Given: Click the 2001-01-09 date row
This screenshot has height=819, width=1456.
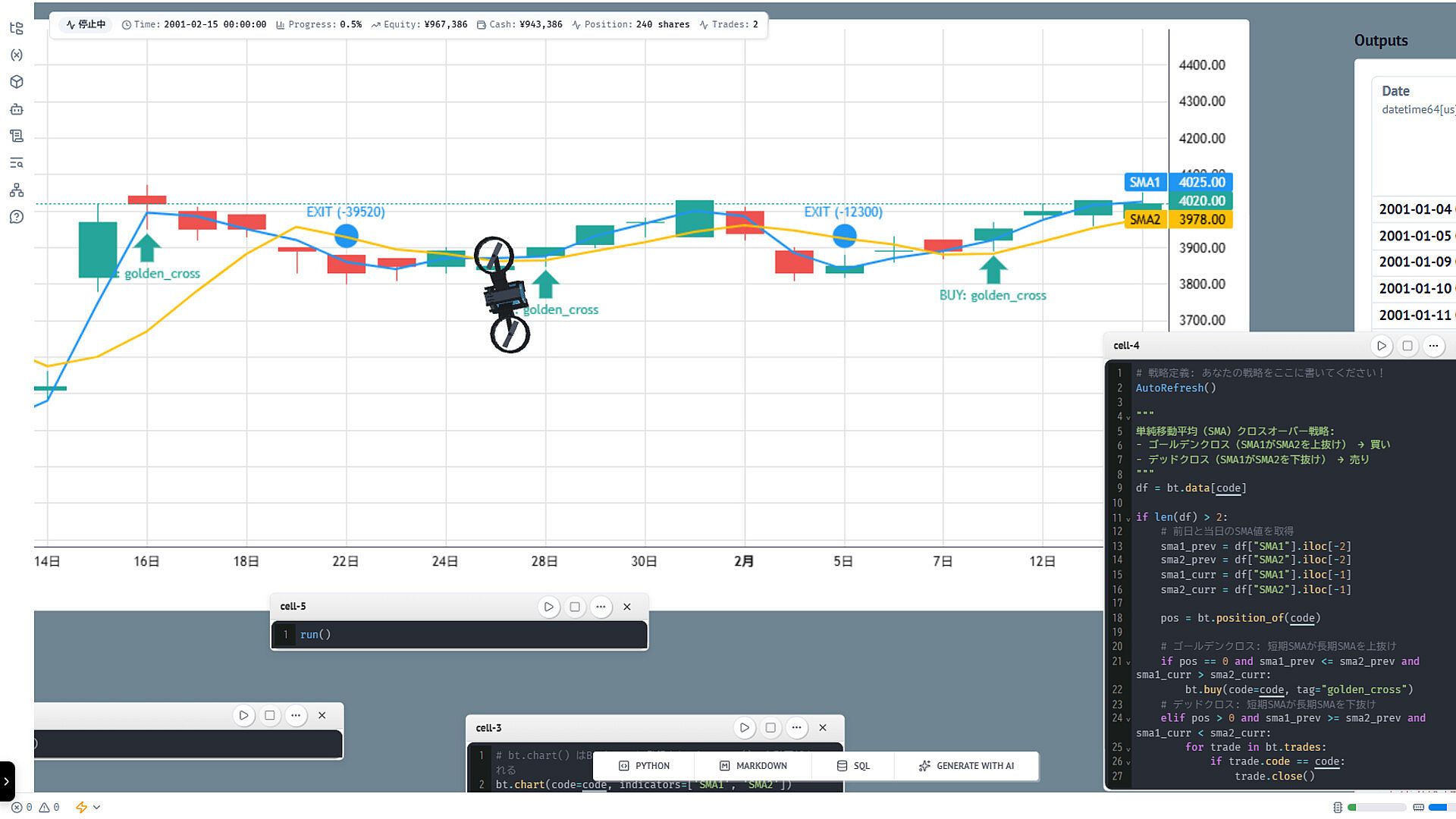Looking at the screenshot, I should [x=1414, y=262].
